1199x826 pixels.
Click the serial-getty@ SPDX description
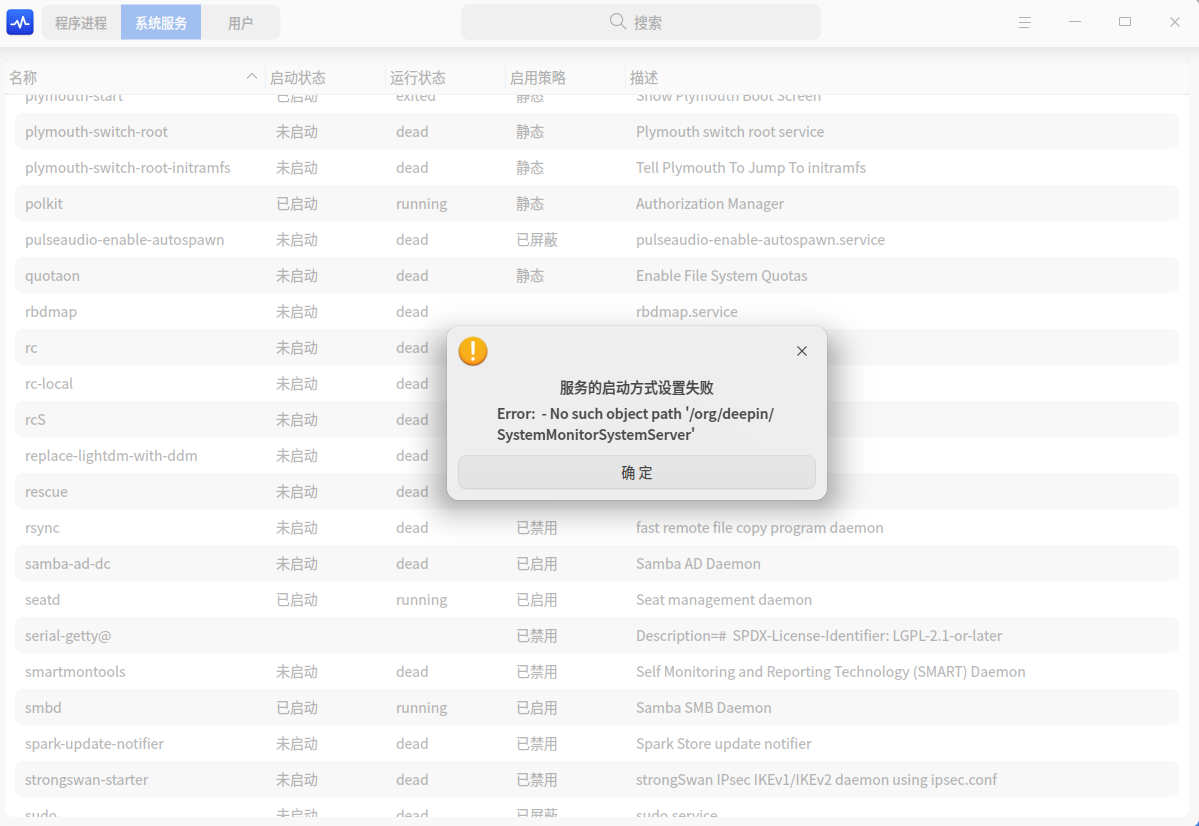(x=819, y=636)
